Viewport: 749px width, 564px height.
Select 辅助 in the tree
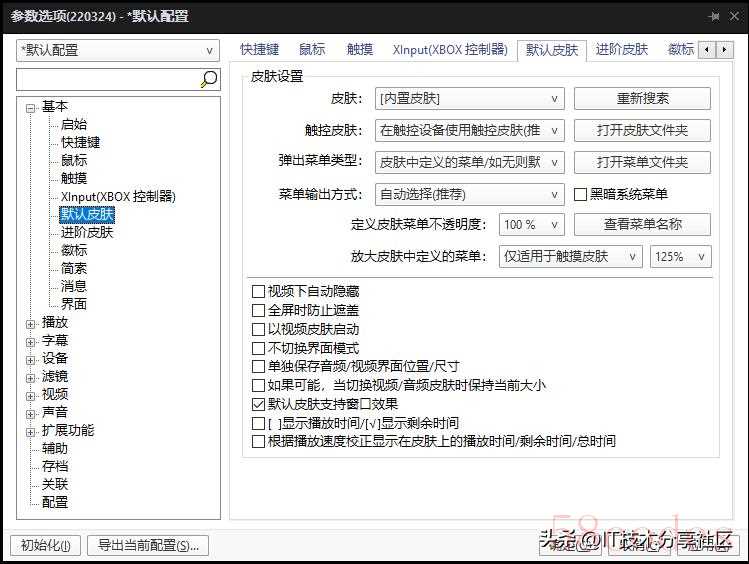[55, 448]
